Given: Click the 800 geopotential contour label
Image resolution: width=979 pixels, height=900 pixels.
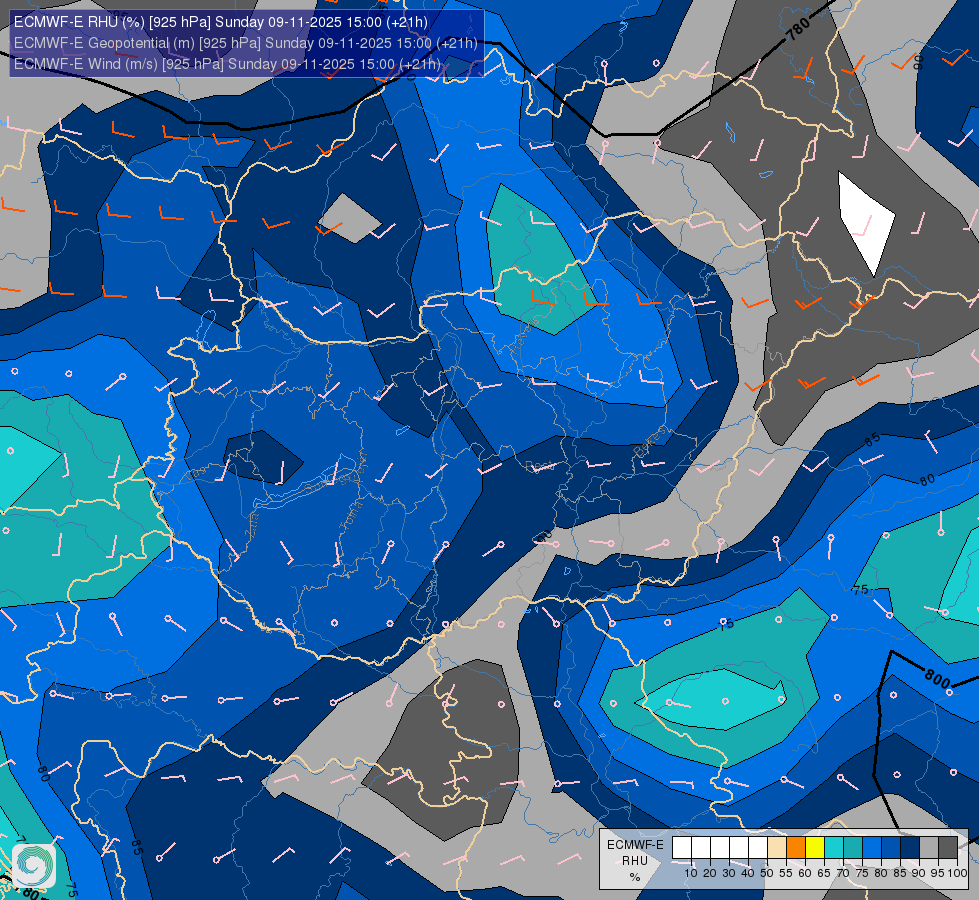Looking at the screenshot, I should click(937, 678).
